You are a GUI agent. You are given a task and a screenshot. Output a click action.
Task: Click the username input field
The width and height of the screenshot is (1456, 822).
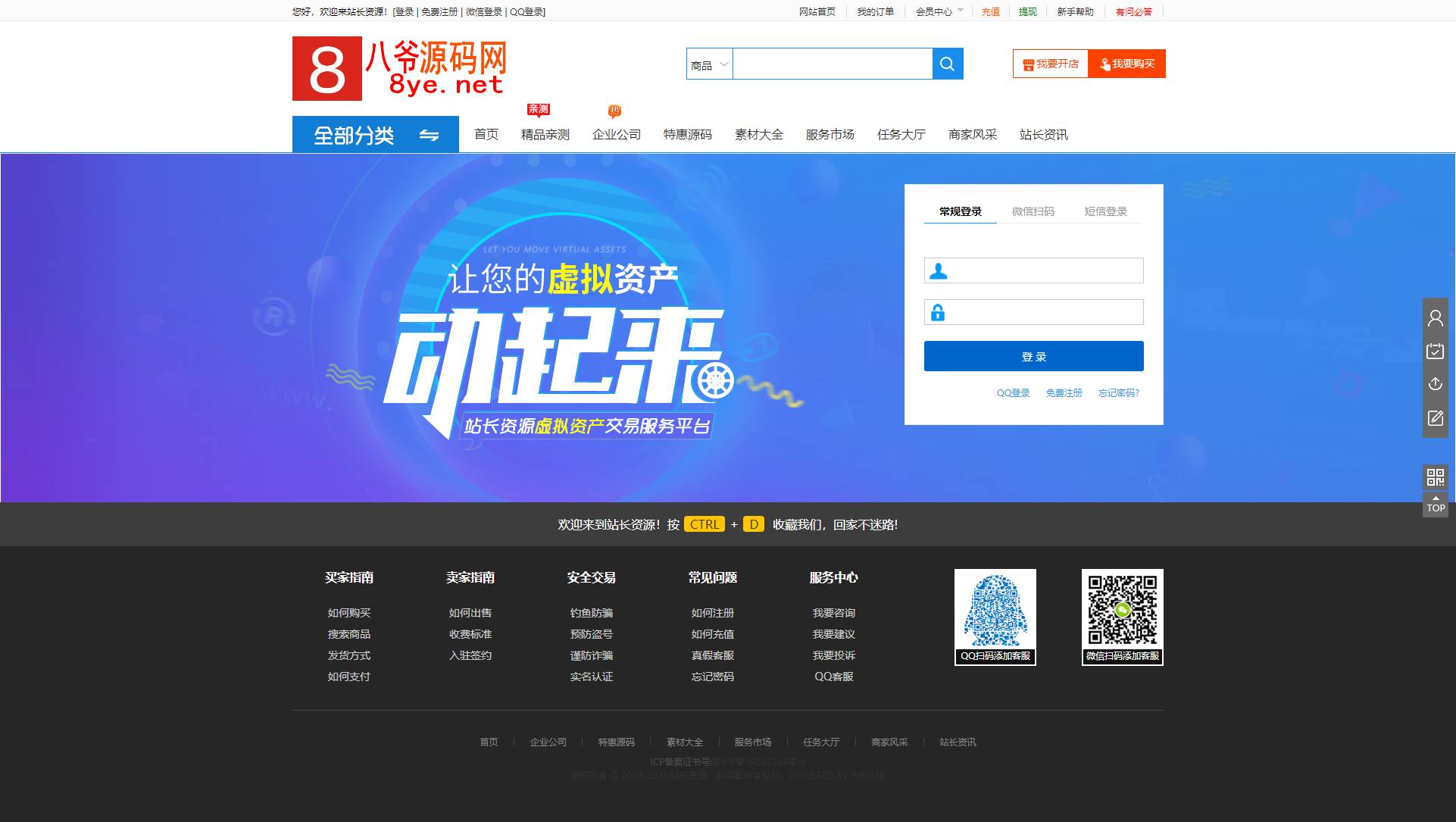point(1034,270)
